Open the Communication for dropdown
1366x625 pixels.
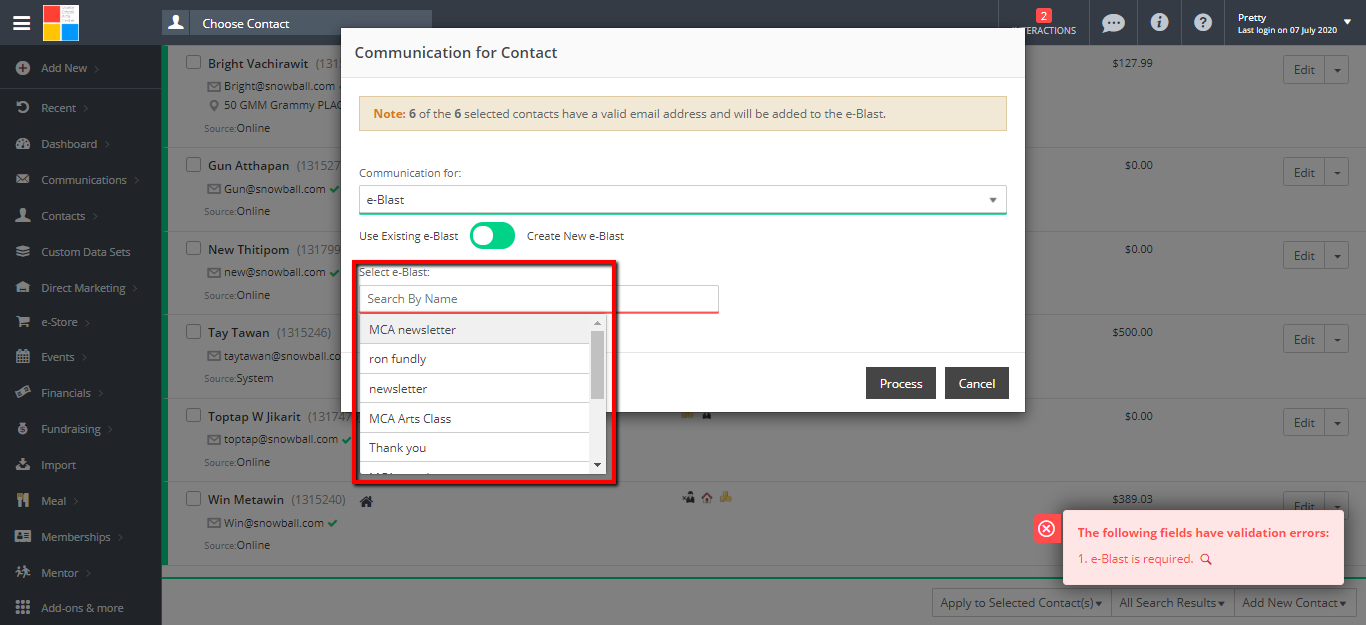tap(682, 200)
